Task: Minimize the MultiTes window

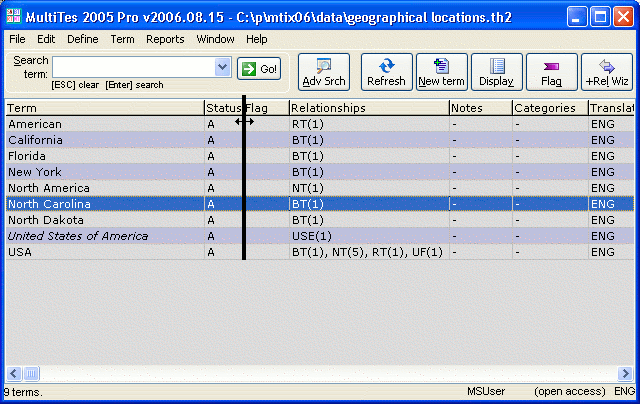Action: 577,17
